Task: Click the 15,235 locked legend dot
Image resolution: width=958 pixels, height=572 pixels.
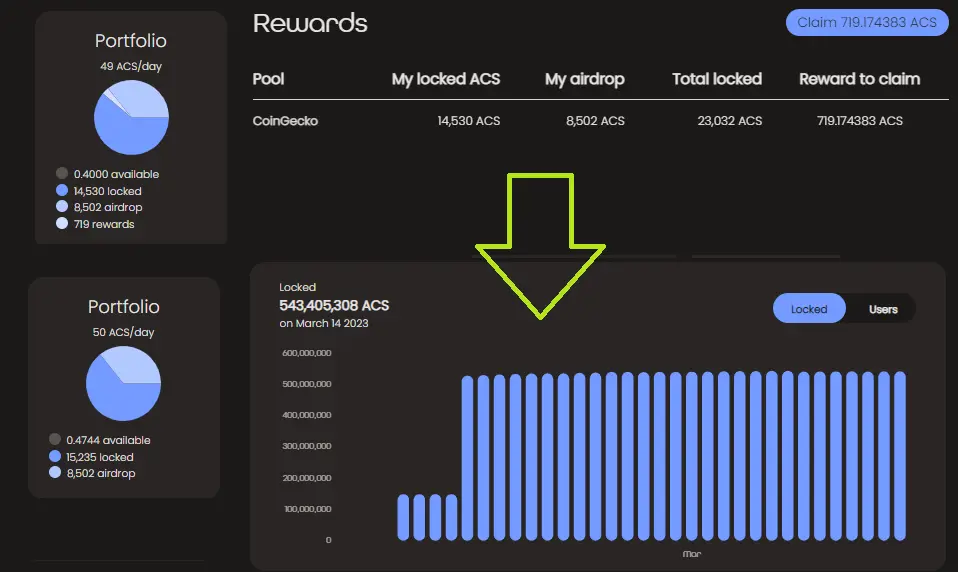Action: point(55,456)
